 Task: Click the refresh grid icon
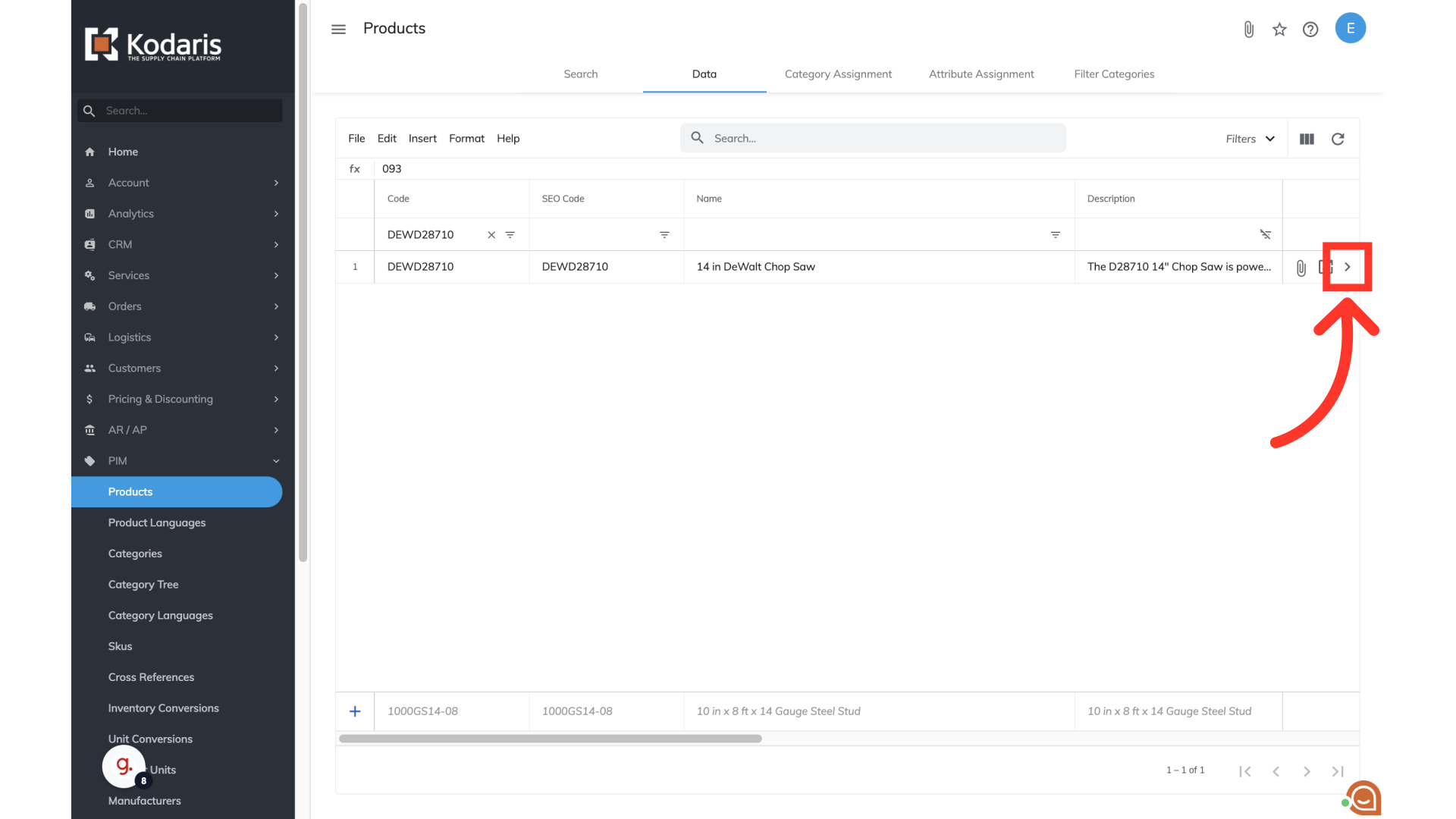pyautogui.click(x=1338, y=139)
